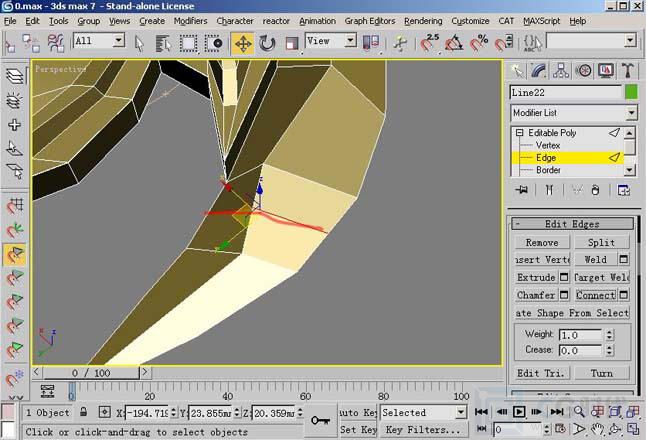Toggle the 2.5 Snaps magnet
This screenshot has width=646, height=440.
click(x=430, y=43)
